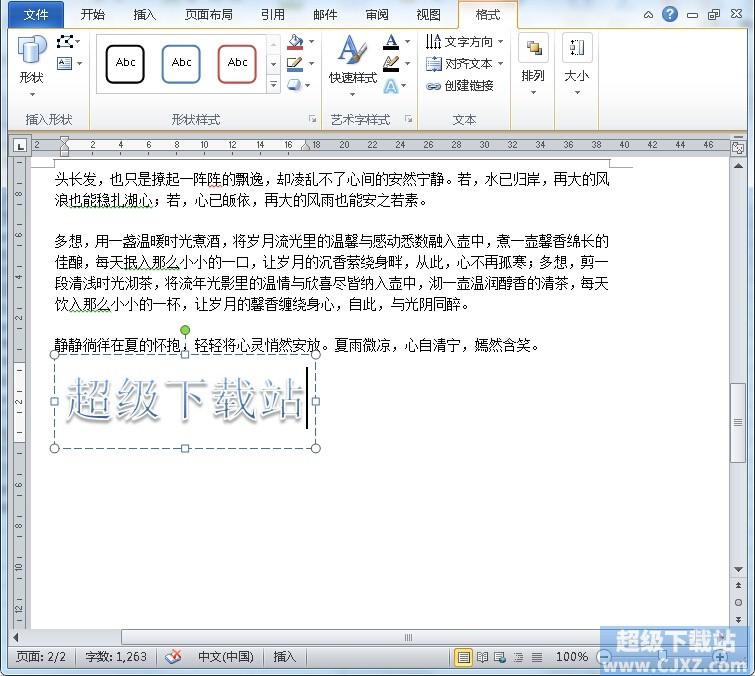Select the red-outlined Abc shape style
Image resolution: width=755 pixels, height=676 pixels.
point(237,63)
